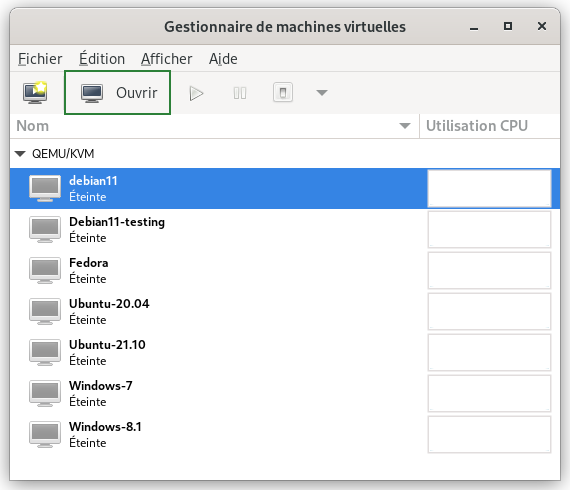
Task: Click the shut down VM icon
Action: click(x=283, y=93)
